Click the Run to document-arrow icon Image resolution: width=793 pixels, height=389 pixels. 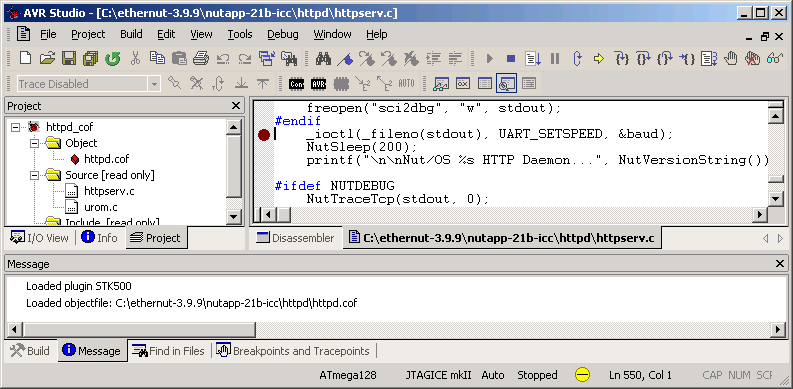tap(533, 59)
